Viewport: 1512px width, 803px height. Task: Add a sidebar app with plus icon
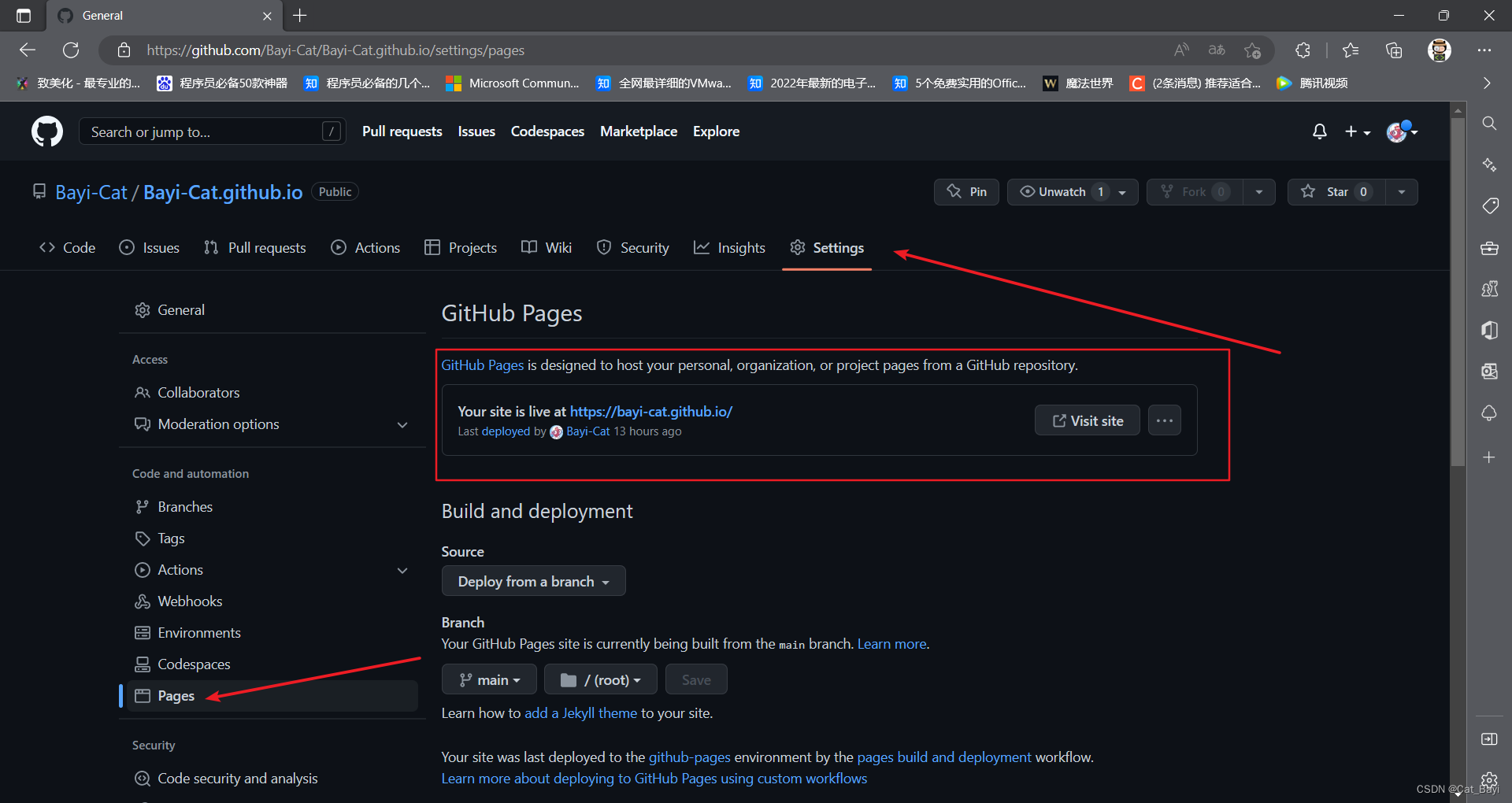1489,457
